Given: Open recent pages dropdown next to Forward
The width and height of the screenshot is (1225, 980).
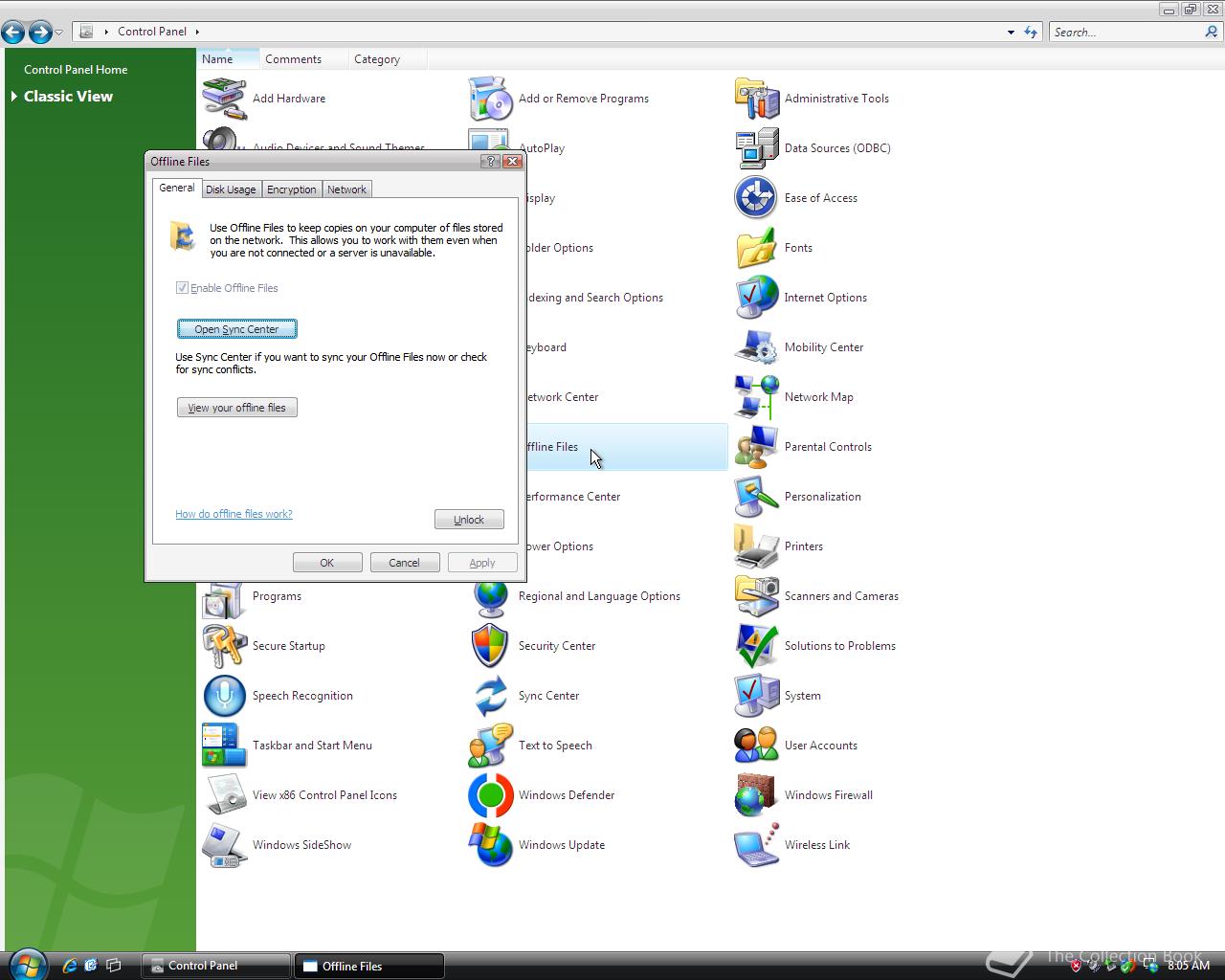Looking at the screenshot, I should (59, 33).
